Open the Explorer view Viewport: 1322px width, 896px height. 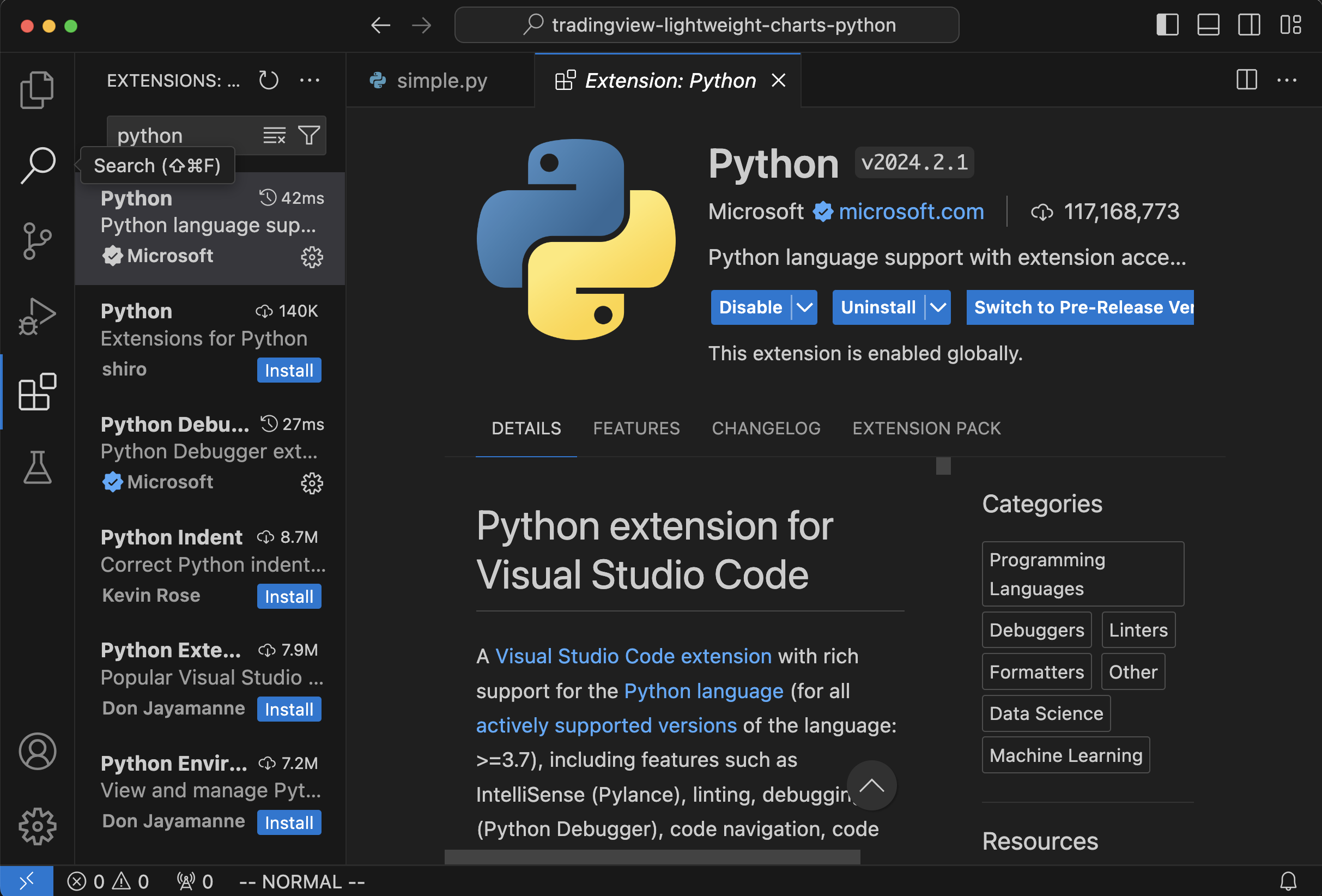coord(37,89)
